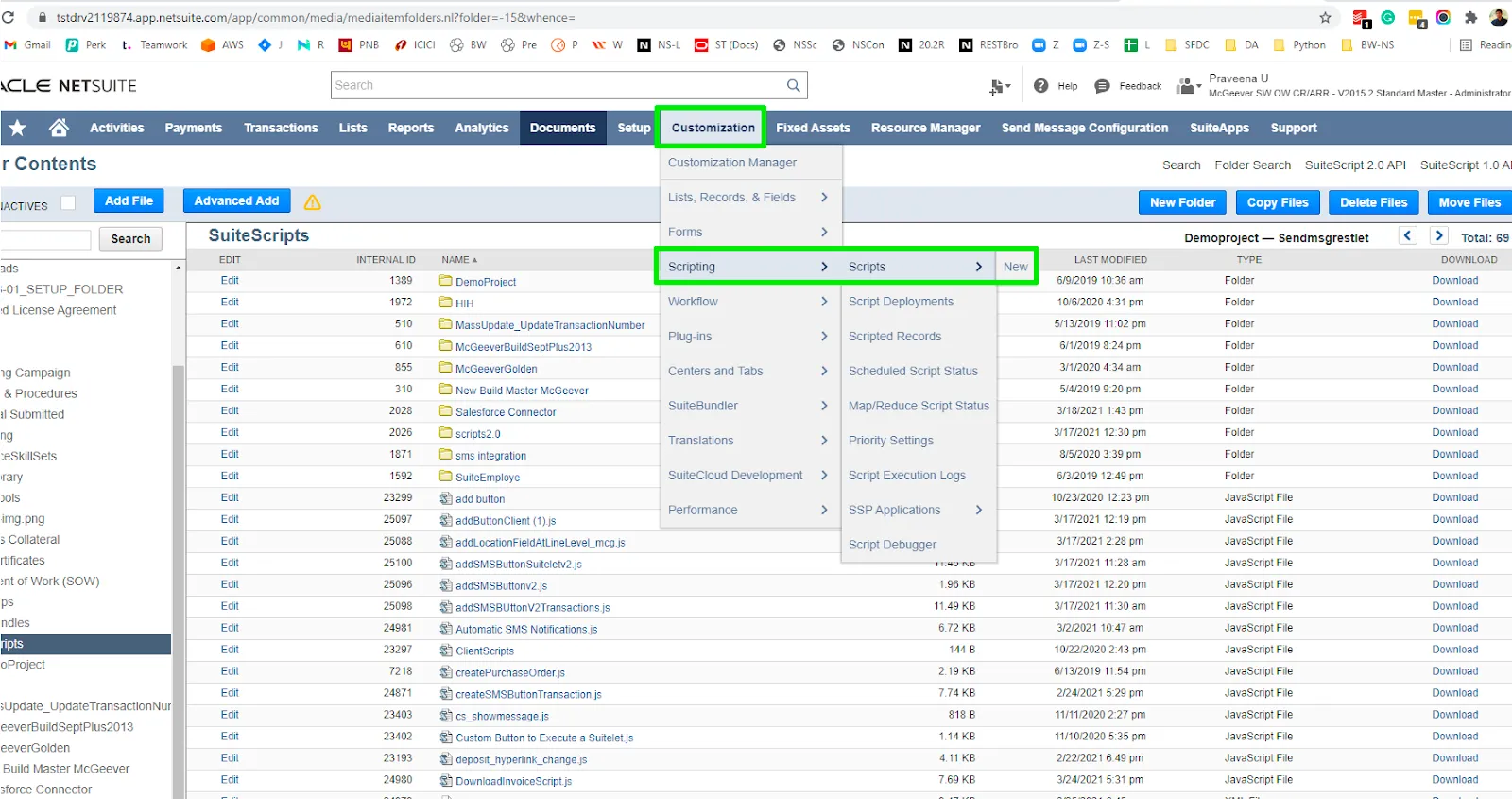Image resolution: width=1512 pixels, height=799 pixels.
Task: Expand the Forms submenu
Action: click(x=824, y=232)
